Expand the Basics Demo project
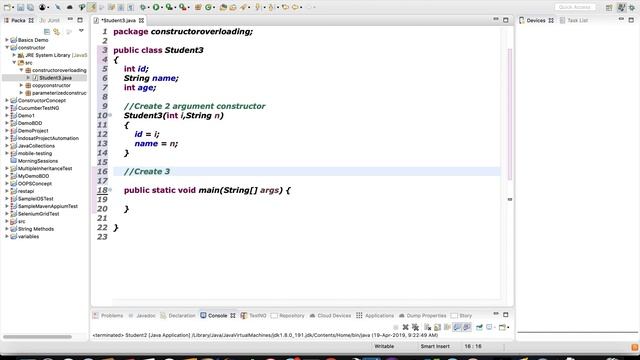The height and width of the screenshot is (360, 640). [7, 40]
